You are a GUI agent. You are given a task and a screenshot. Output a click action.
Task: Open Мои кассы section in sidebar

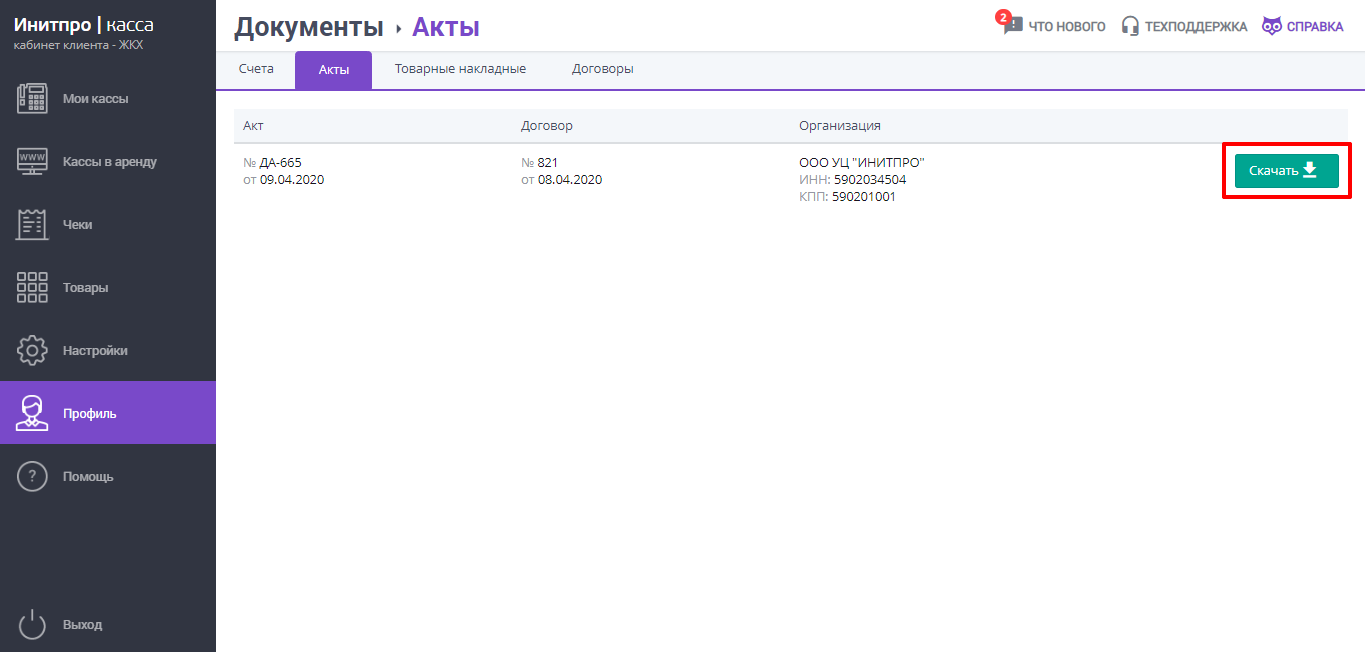point(108,98)
